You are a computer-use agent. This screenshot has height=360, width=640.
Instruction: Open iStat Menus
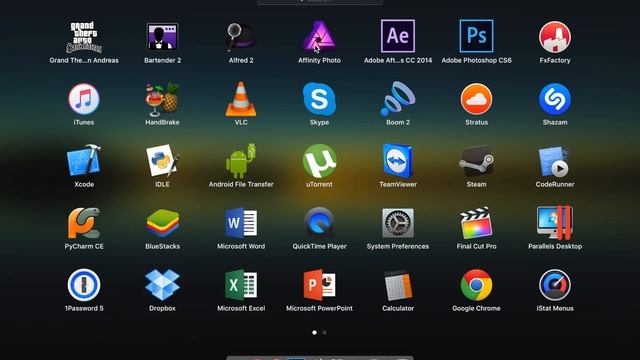(555, 285)
